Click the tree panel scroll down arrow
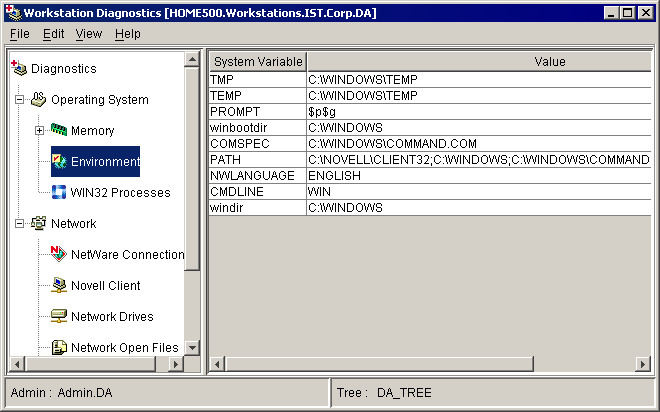 192,348
